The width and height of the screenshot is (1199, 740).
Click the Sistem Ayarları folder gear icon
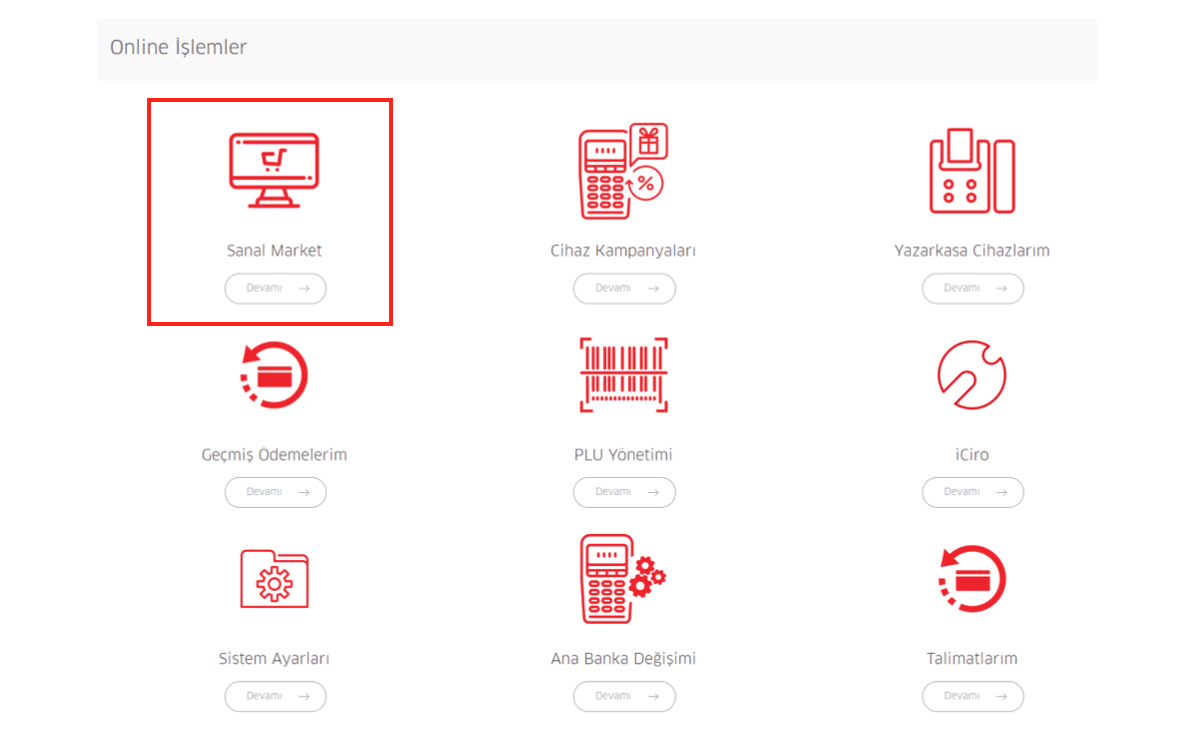coord(274,579)
